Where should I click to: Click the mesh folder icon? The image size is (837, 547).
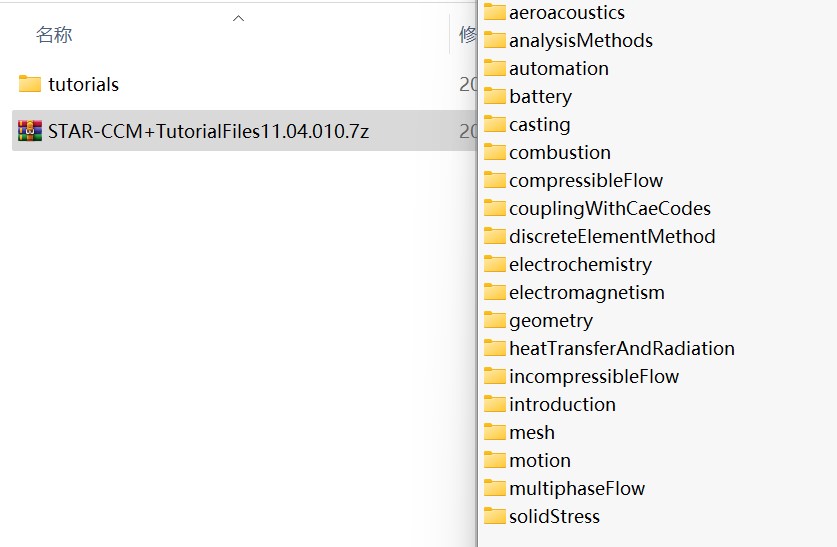tap(494, 432)
